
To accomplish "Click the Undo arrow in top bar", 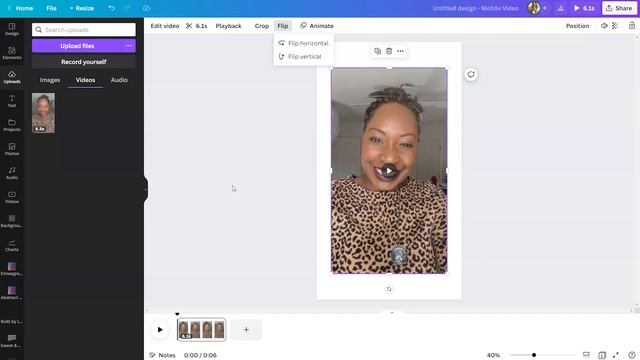I will (x=111, y=8).
